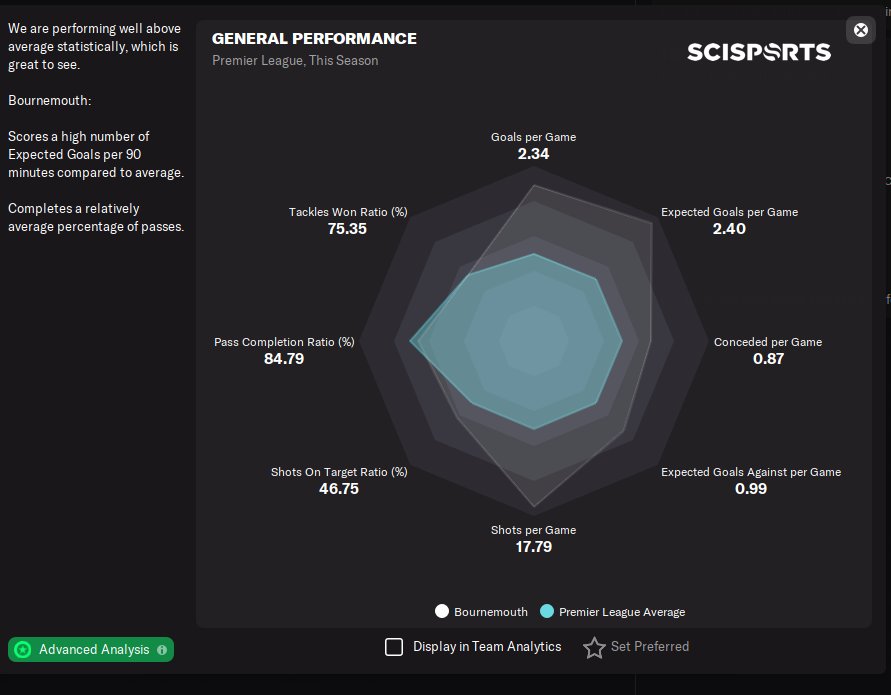Screen dimensions: 891x695
Task: Select the Goals per Game label
Action: click(533, 137)
